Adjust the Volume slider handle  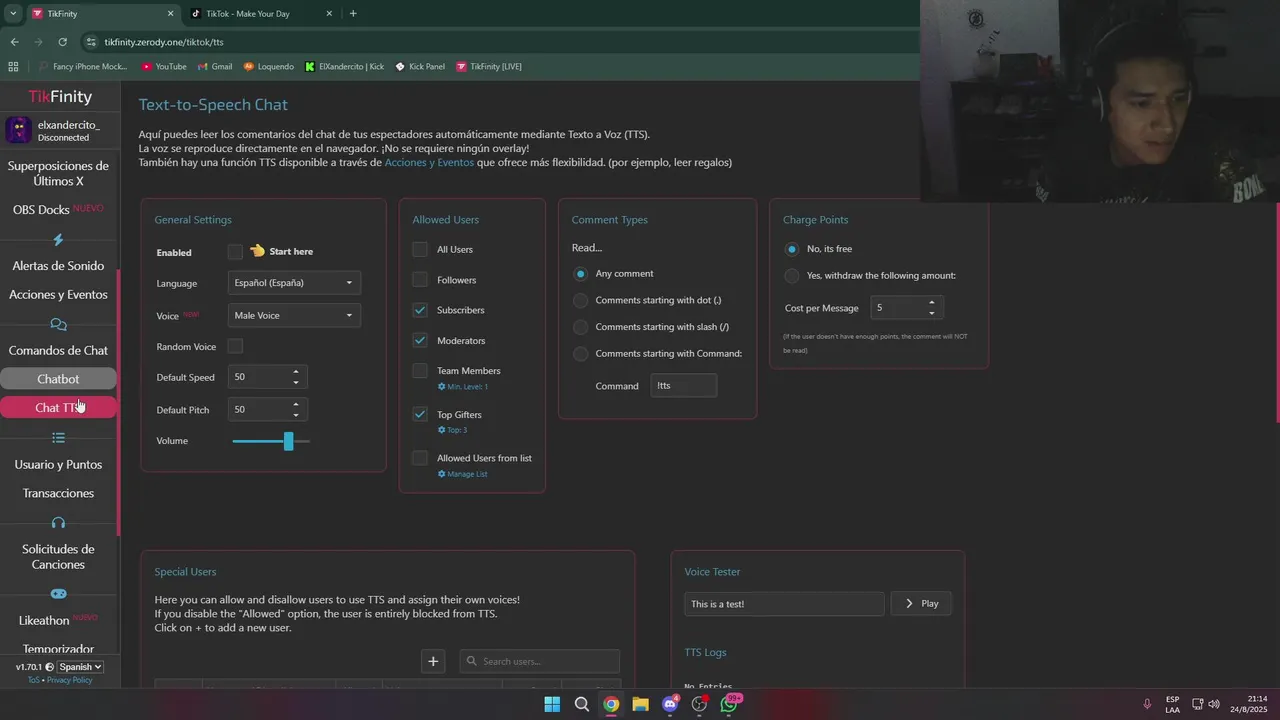pyautogui.click(x=288, y=441)
